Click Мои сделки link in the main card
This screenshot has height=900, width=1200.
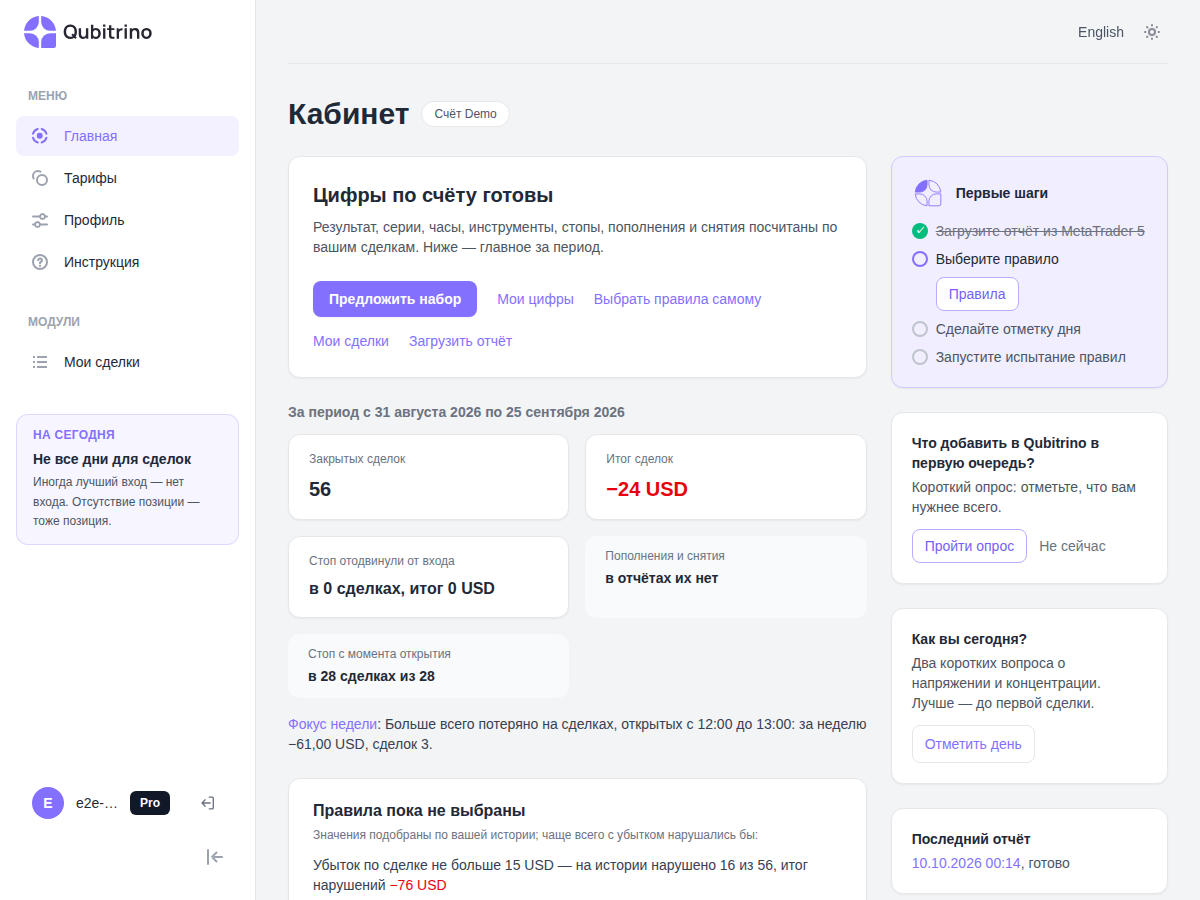point(351,341)
